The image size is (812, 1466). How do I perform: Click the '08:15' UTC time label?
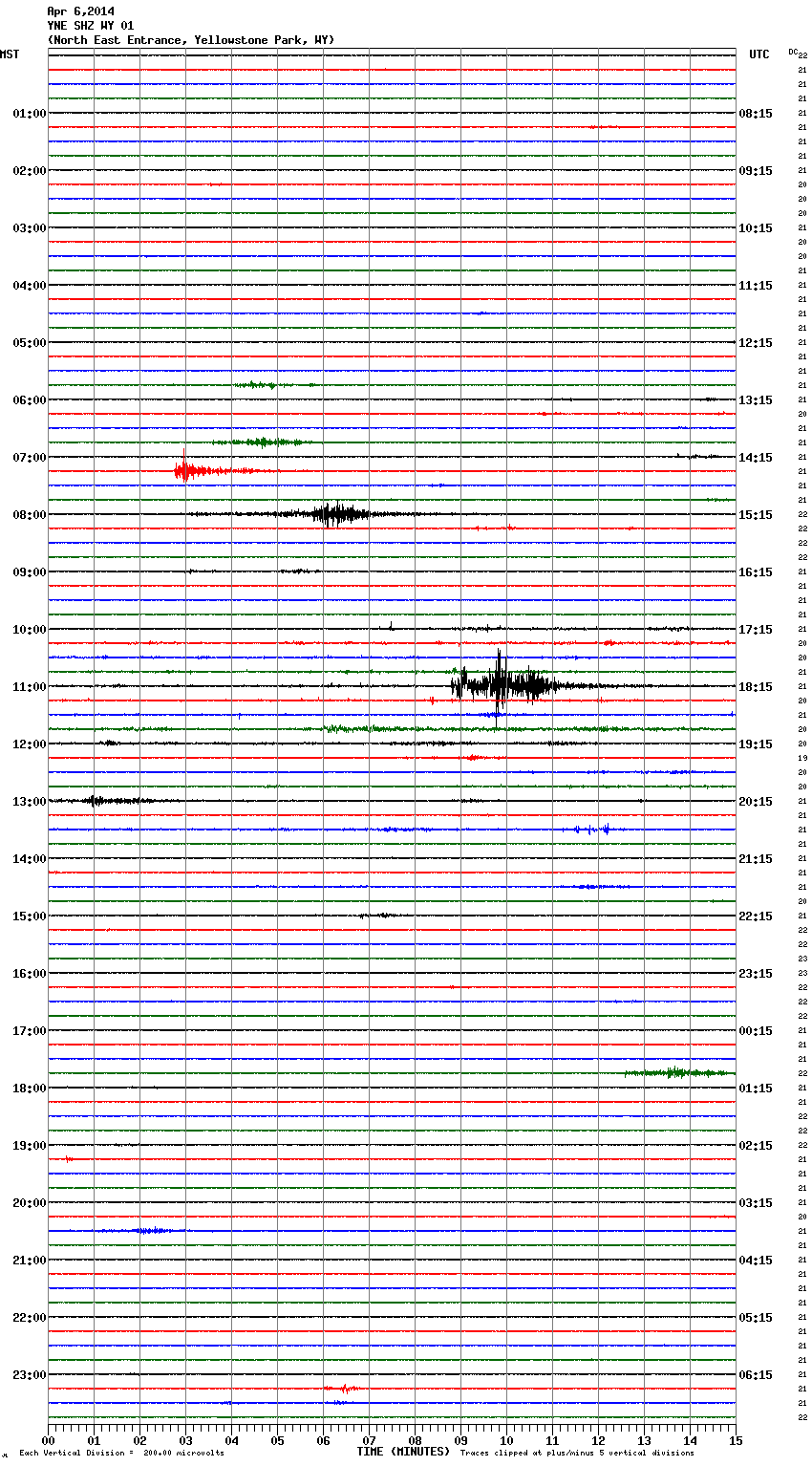[x=756, y=114]
